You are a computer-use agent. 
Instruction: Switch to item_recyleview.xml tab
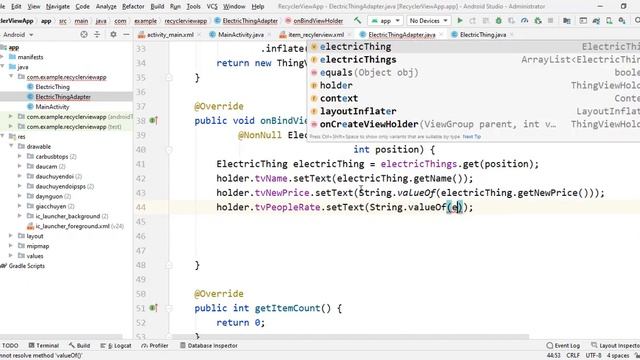(x=316, y=35)
